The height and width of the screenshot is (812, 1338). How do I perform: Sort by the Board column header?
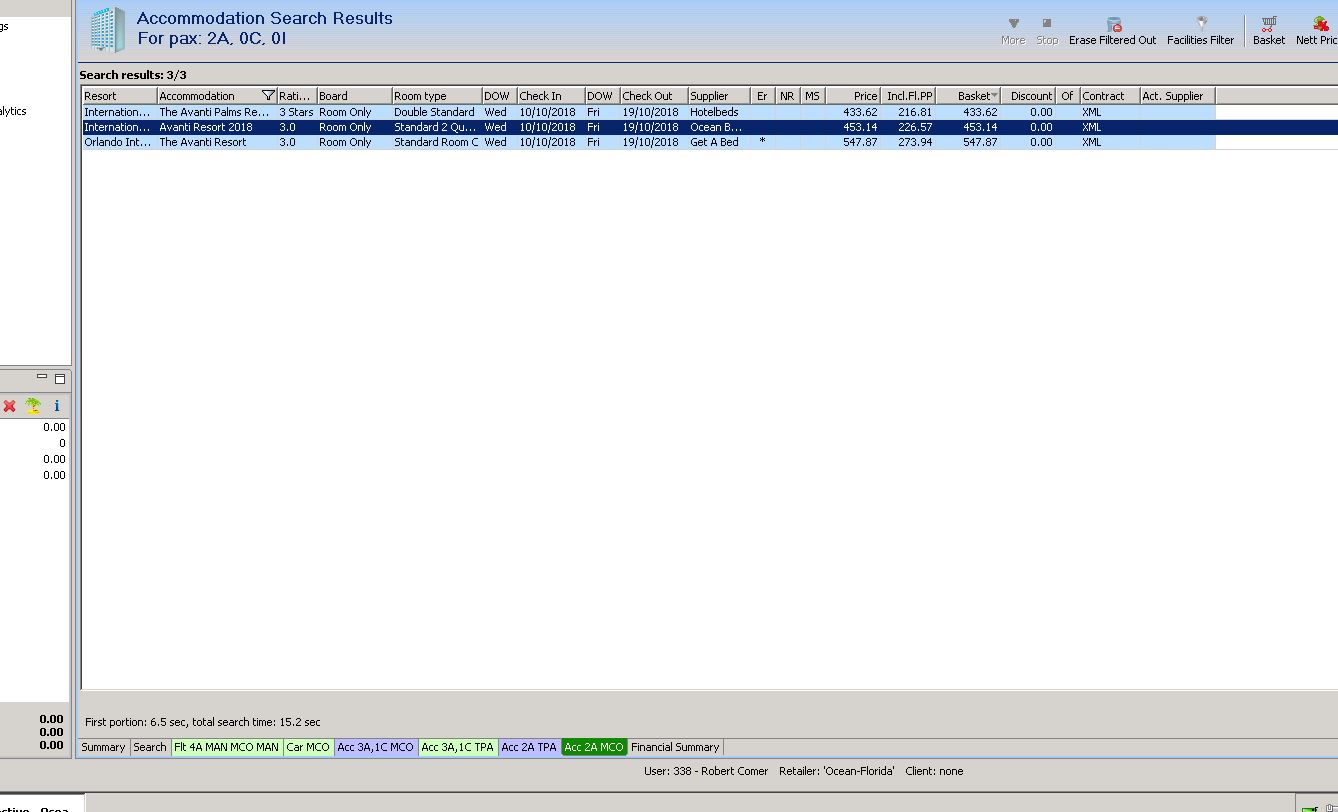pyautogui.click(x=354, y=96)
